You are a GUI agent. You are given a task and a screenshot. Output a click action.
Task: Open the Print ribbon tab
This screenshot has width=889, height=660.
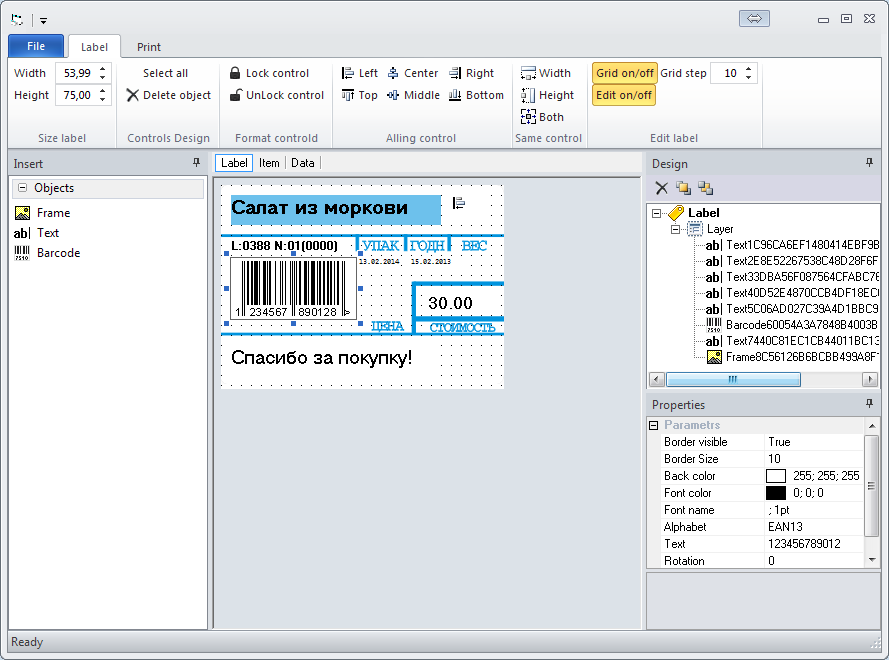149,47
